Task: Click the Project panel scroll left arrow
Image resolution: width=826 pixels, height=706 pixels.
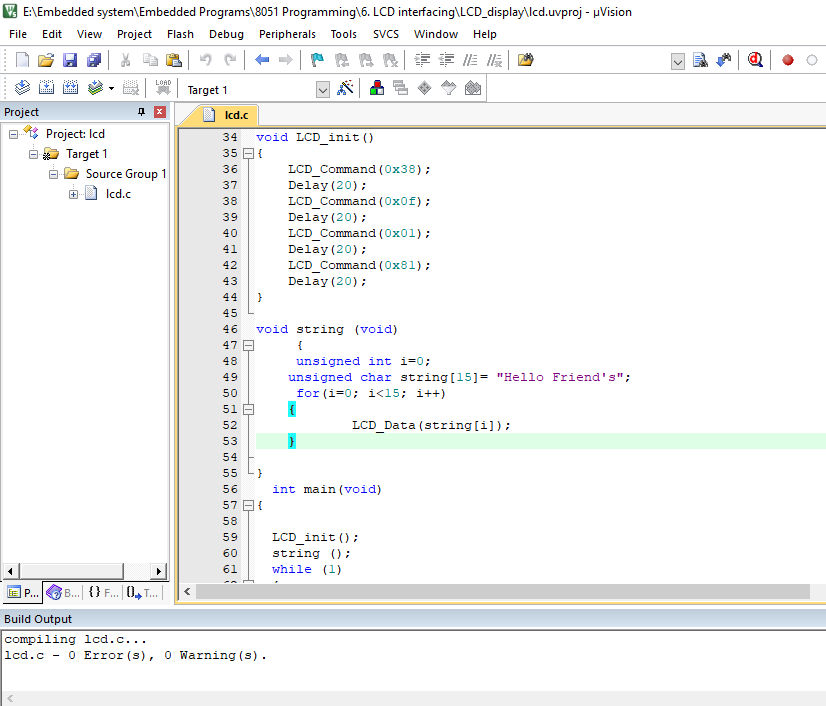Action: point(10,571)
